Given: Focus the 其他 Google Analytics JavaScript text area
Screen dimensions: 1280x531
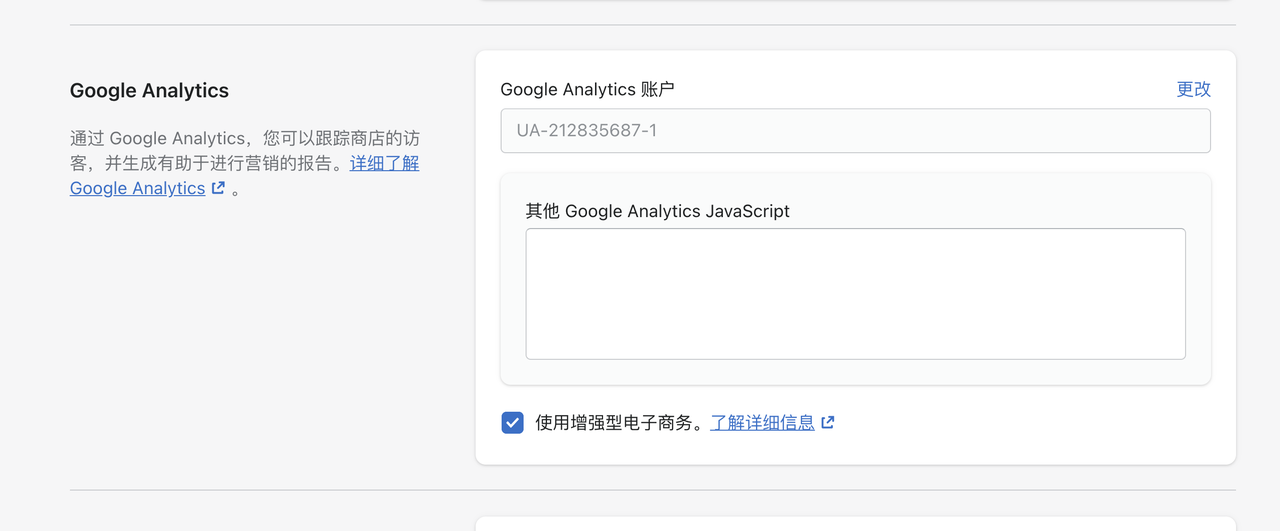Looking at the screenshot, I should click(855, 294).
